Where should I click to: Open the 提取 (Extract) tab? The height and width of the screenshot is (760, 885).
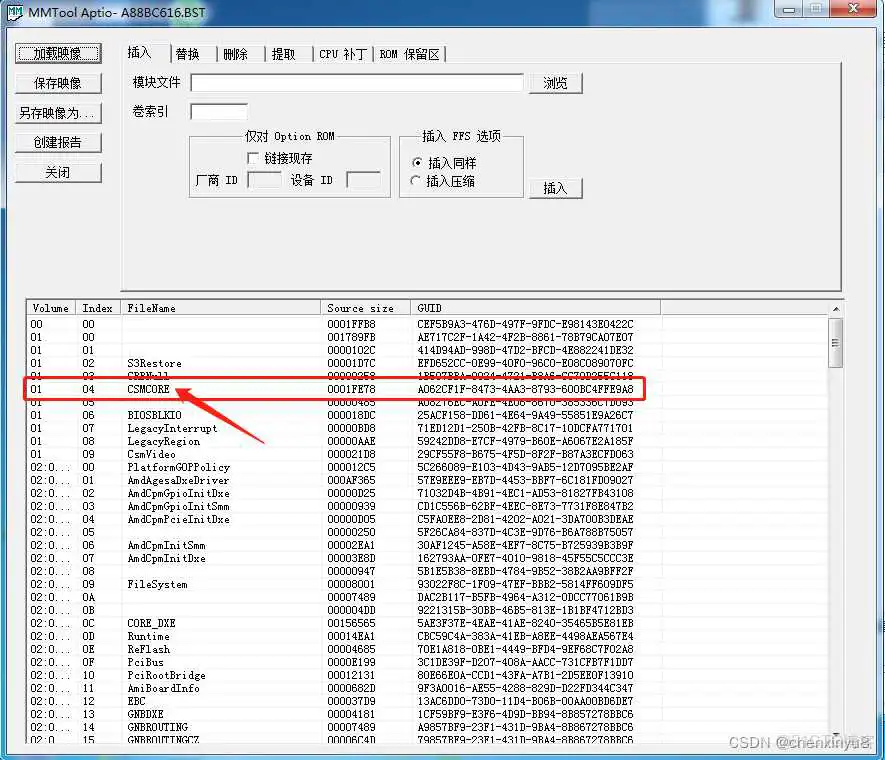coord(285,54)
